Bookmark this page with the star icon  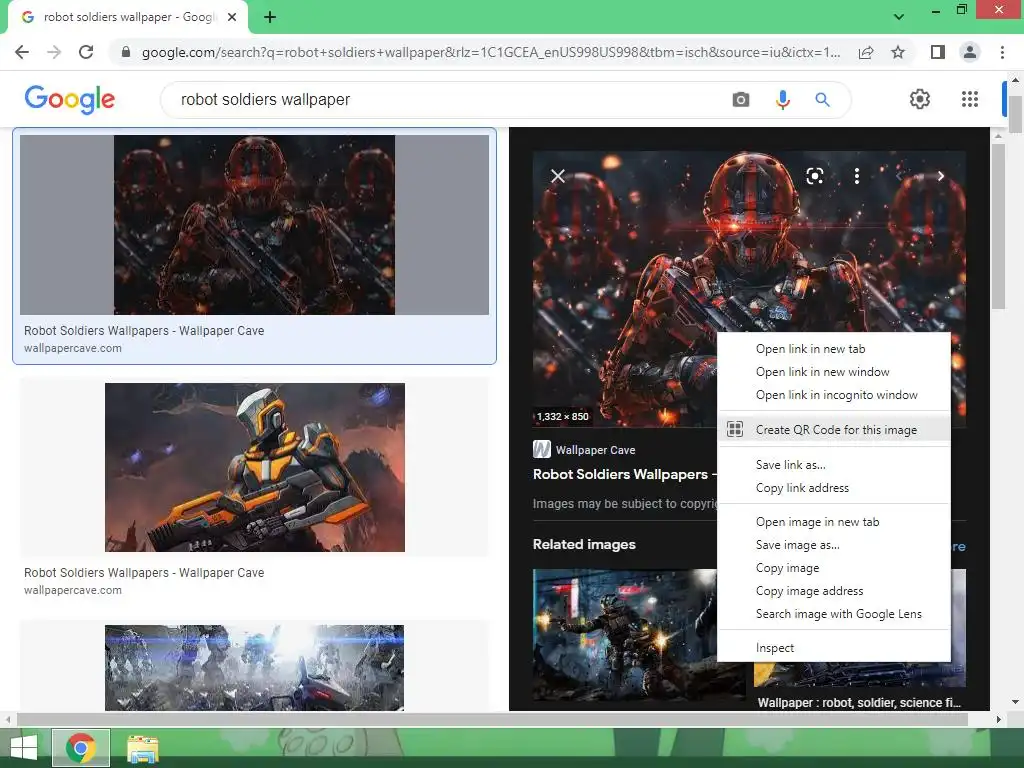pos(898,52)
